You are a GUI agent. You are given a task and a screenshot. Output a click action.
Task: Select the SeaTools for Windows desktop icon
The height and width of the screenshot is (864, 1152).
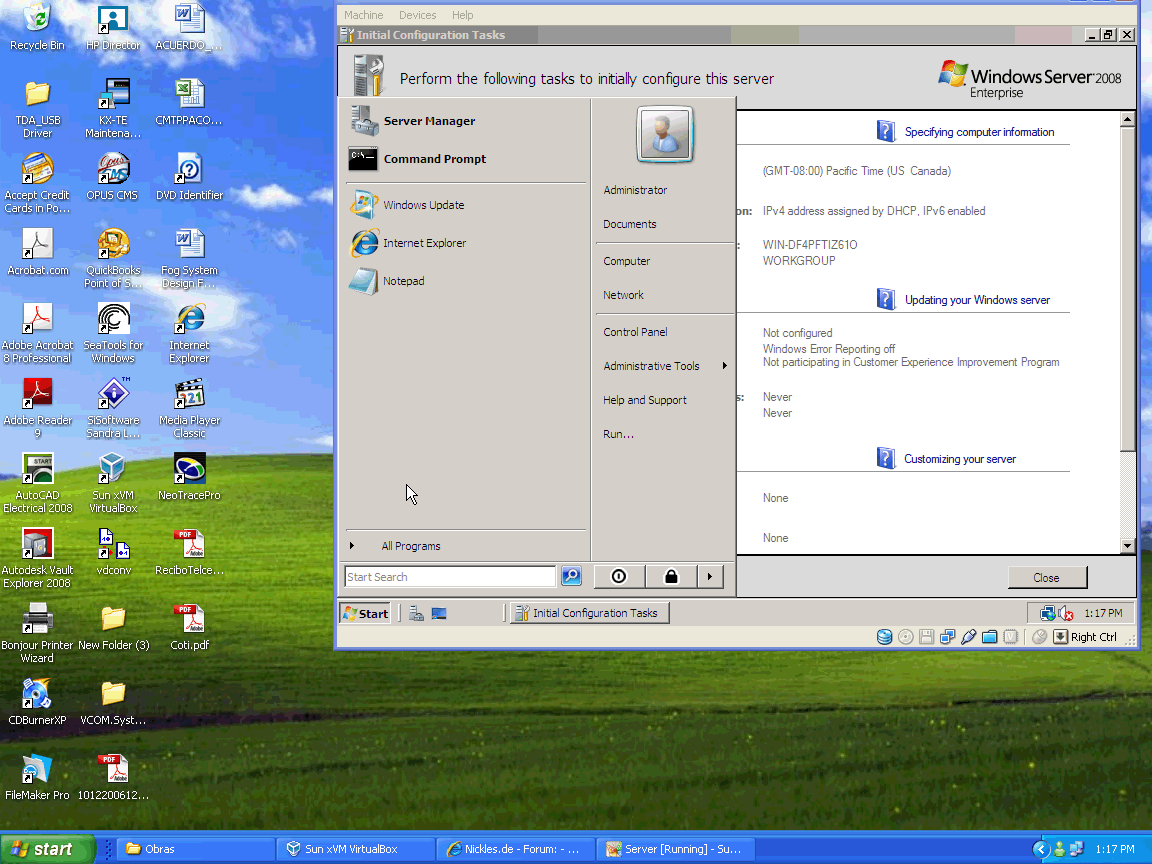click(113, 334)
